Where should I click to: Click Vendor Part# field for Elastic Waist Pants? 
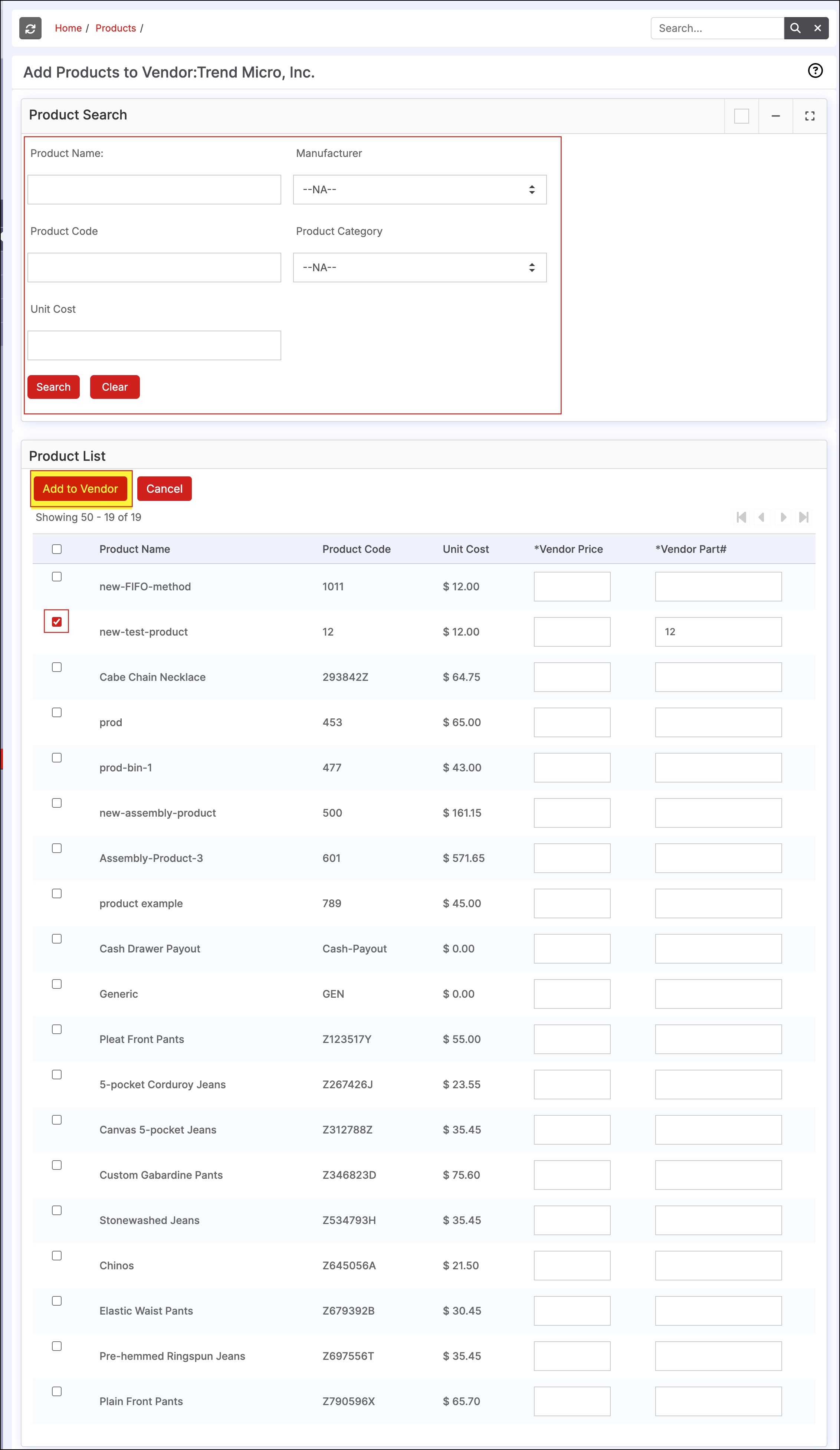coord(718,1311)
